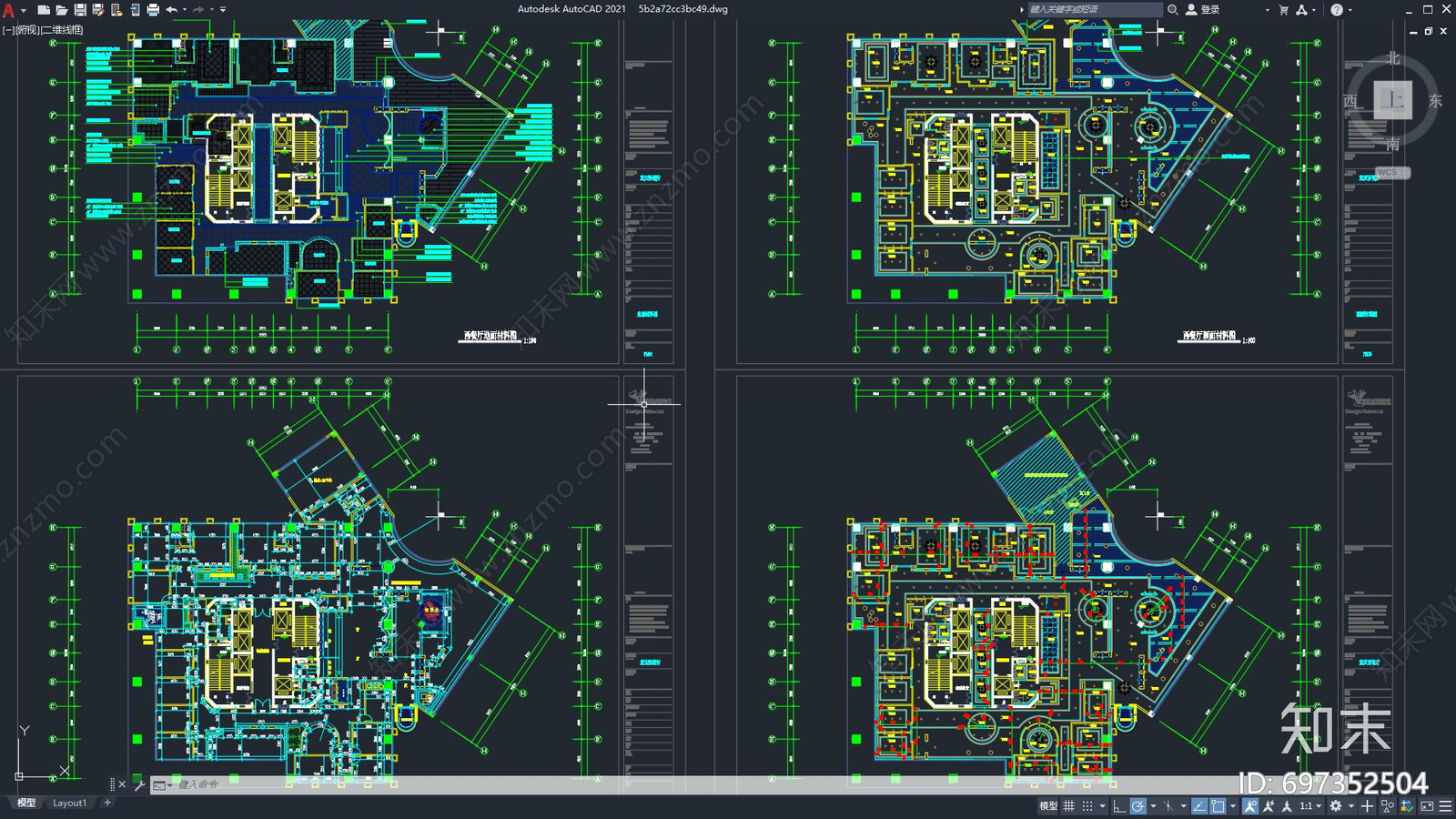Open workspace switching gear icon
Image resolution: width=1456 pixels, height=819 pixels.
(1335, 806)
